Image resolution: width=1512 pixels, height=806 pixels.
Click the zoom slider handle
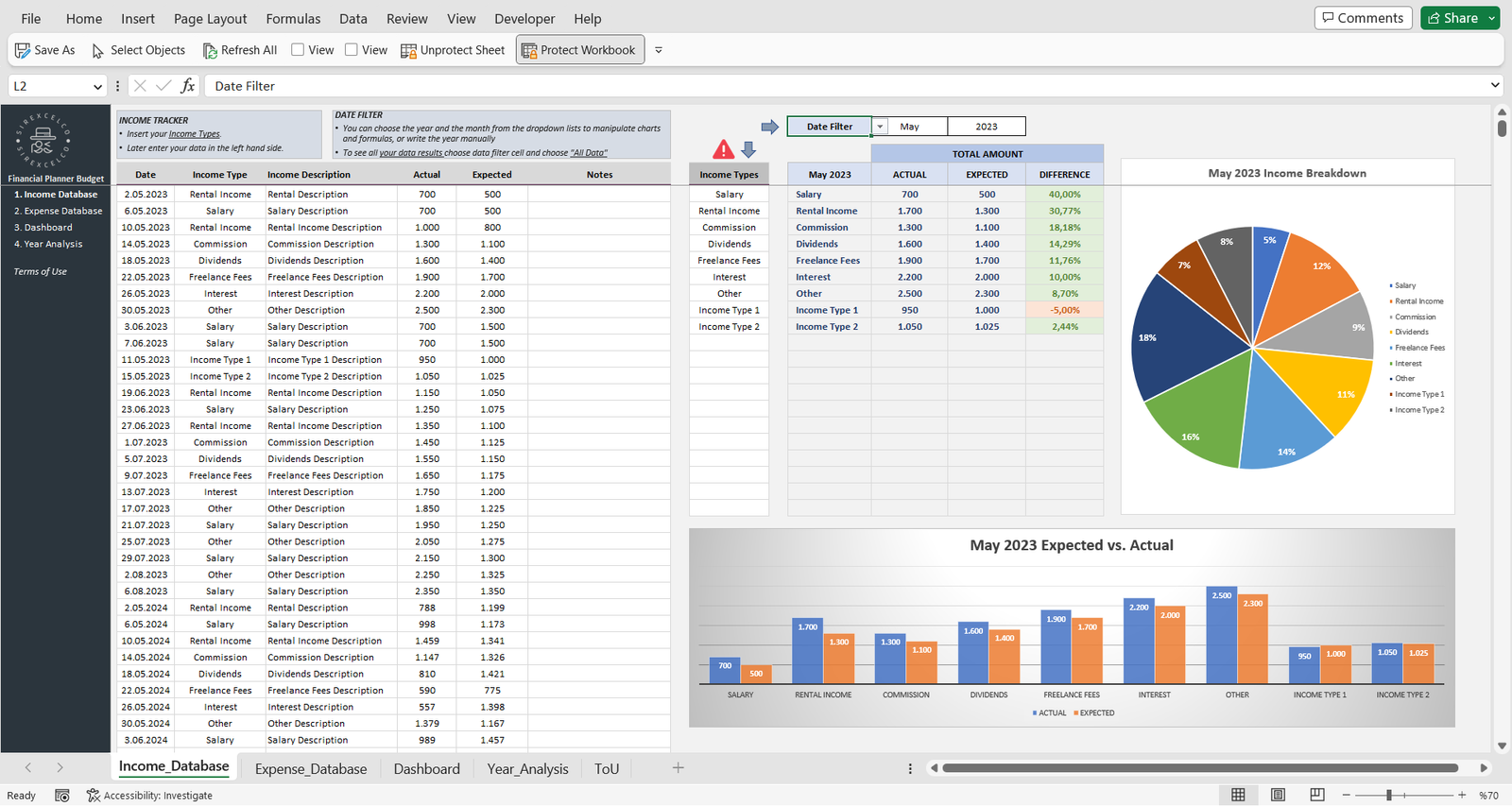1389,796
